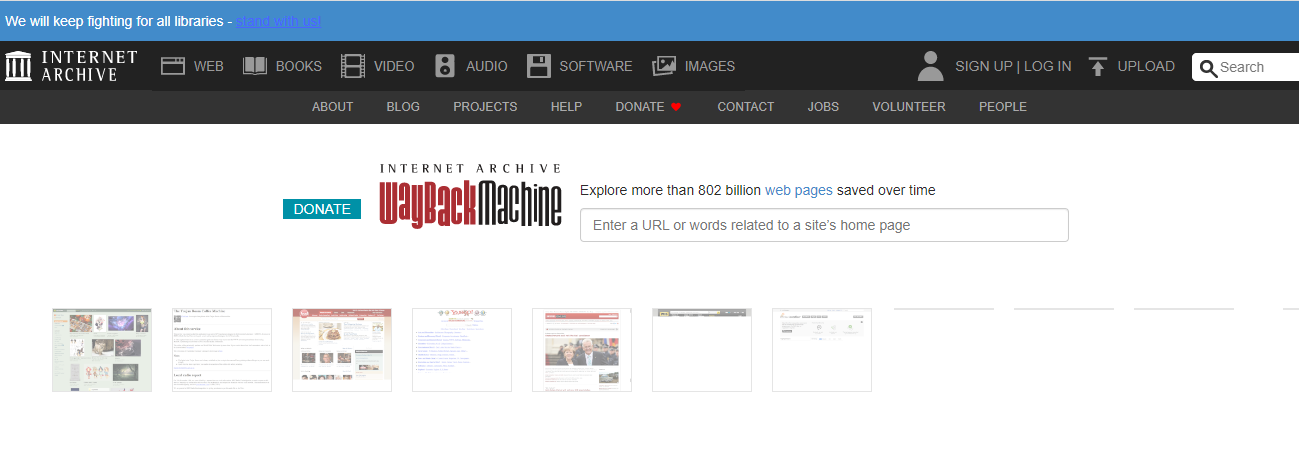1299x470 pixels.
Task: Open the thumbnail with blue link list
Action: [462, 350]
